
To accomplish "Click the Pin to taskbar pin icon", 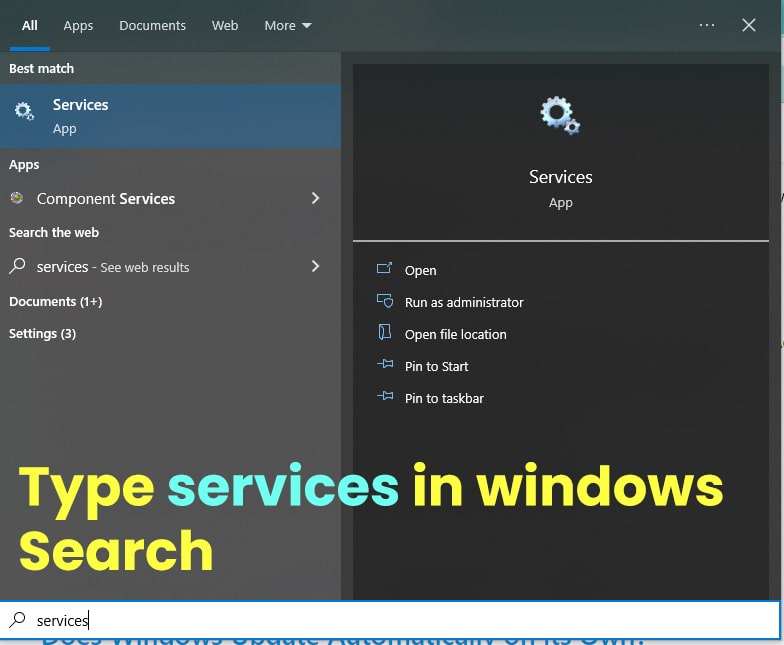I will coord(384,398).
